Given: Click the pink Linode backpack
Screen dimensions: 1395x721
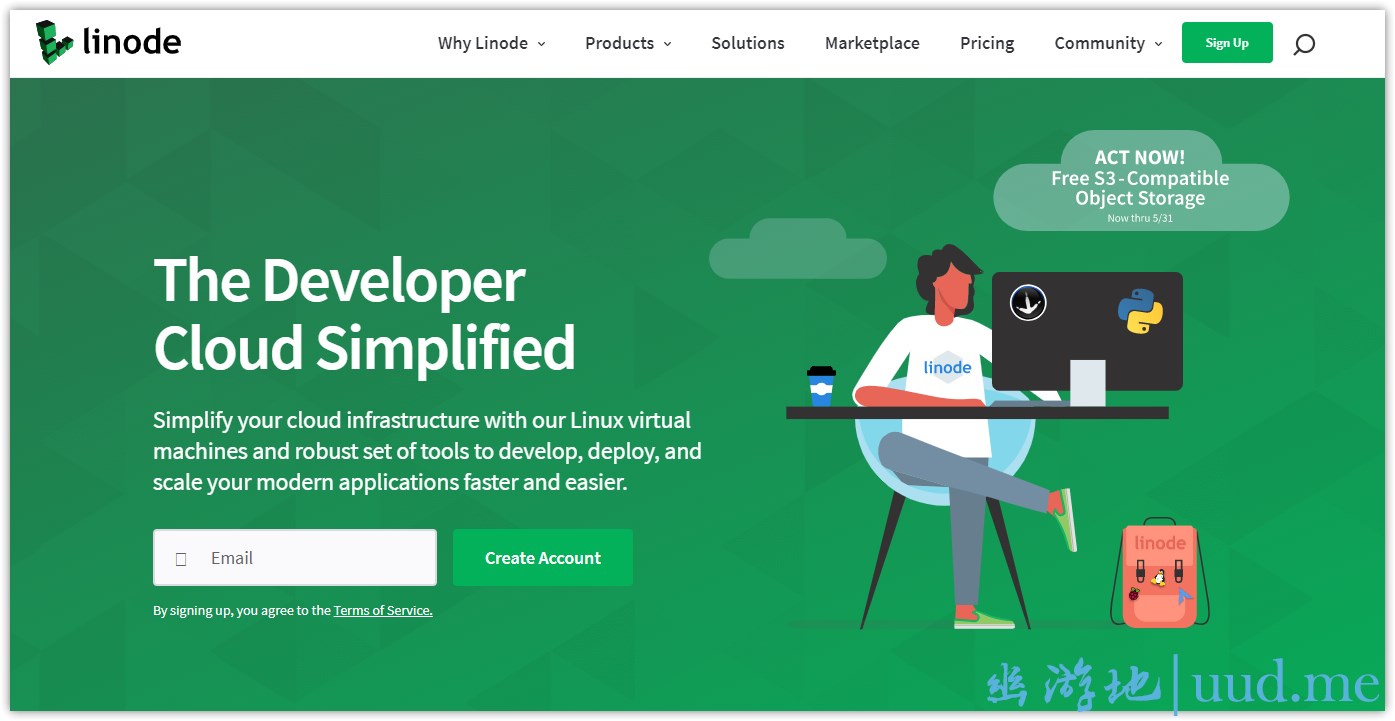Looking at the screenshot, I should (1160, 575).
